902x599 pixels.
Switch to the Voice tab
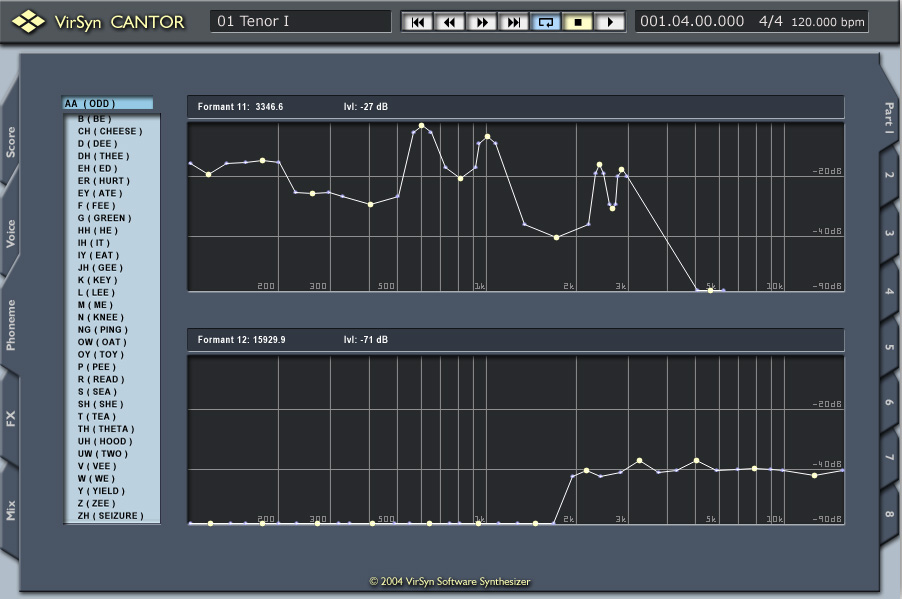click(10, 234)
